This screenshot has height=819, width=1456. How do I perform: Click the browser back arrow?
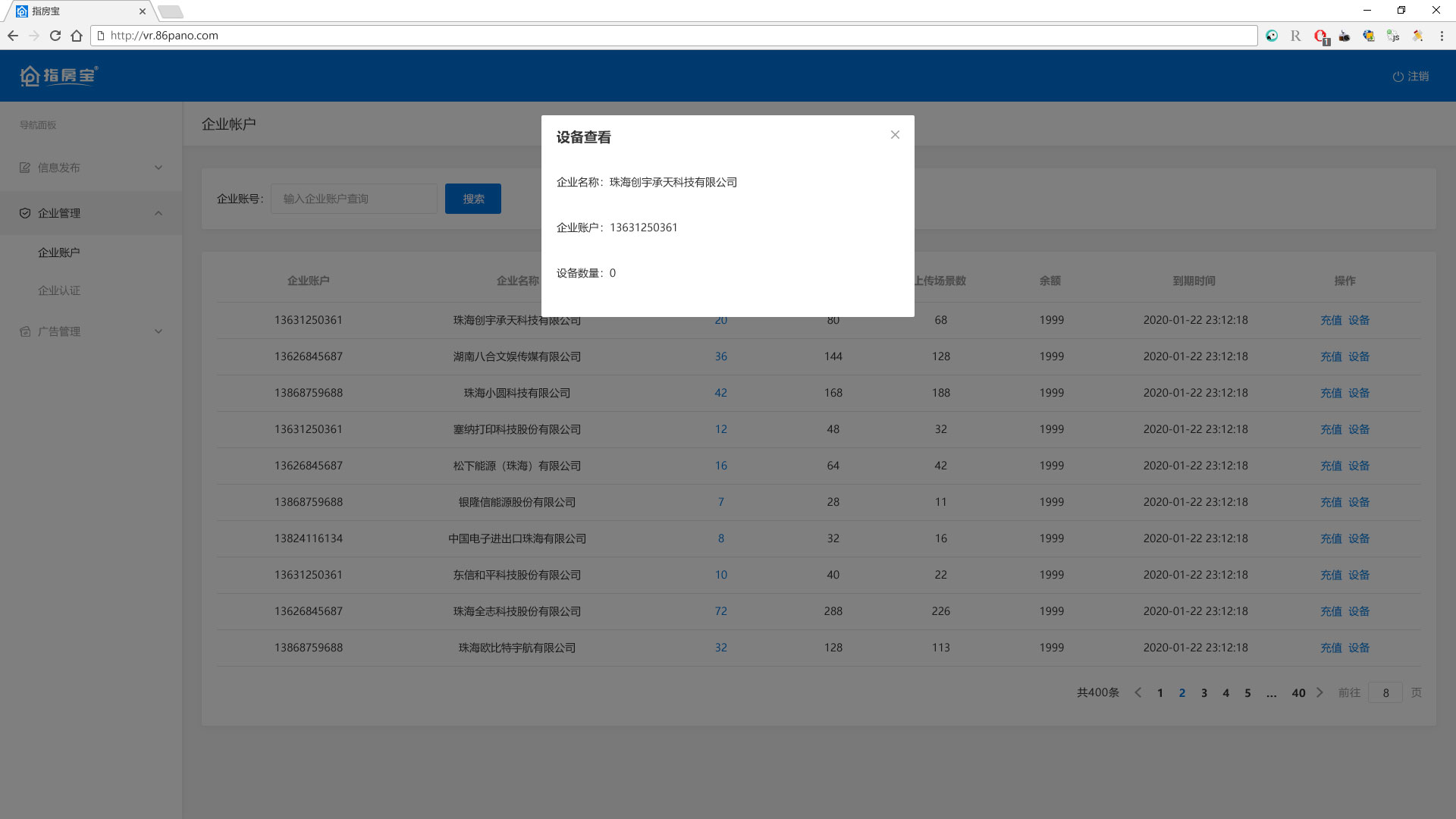click(13, 36)
